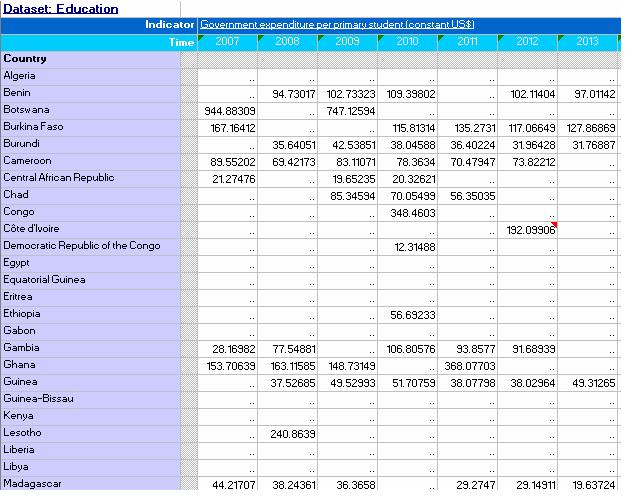Select the 2012 year column header
This screenshot has height=496, width=626.
(x=527, y=42)
